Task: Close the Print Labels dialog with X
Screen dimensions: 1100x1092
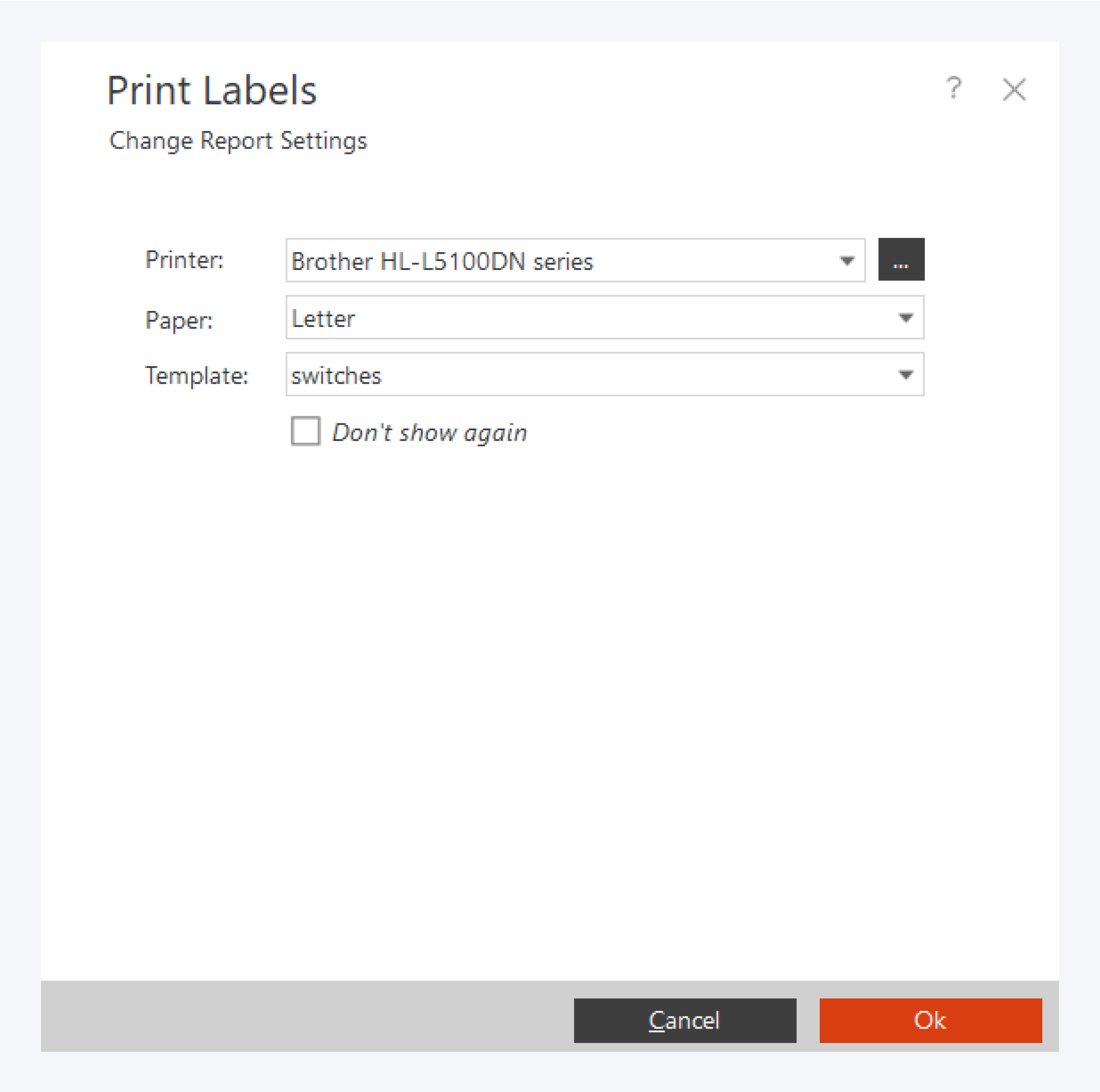Action: 1014,90
